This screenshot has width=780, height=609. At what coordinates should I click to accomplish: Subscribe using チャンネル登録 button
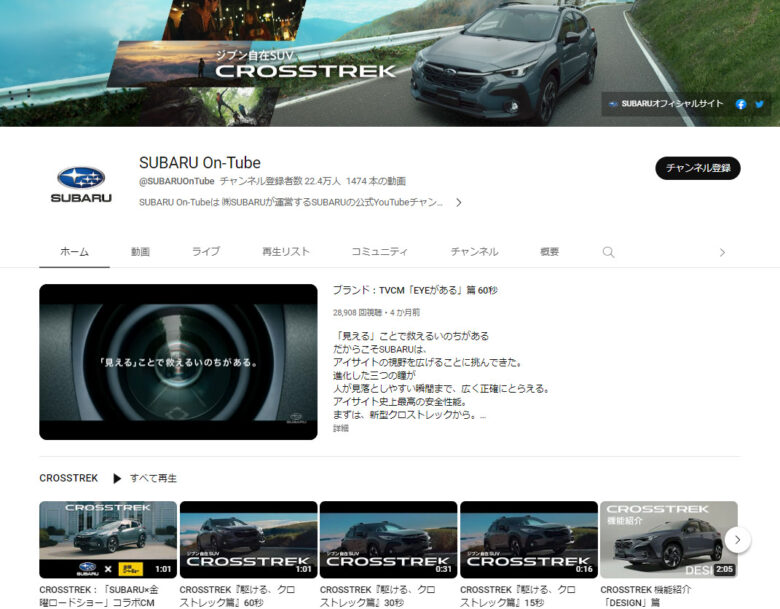[x=698, y=168]
